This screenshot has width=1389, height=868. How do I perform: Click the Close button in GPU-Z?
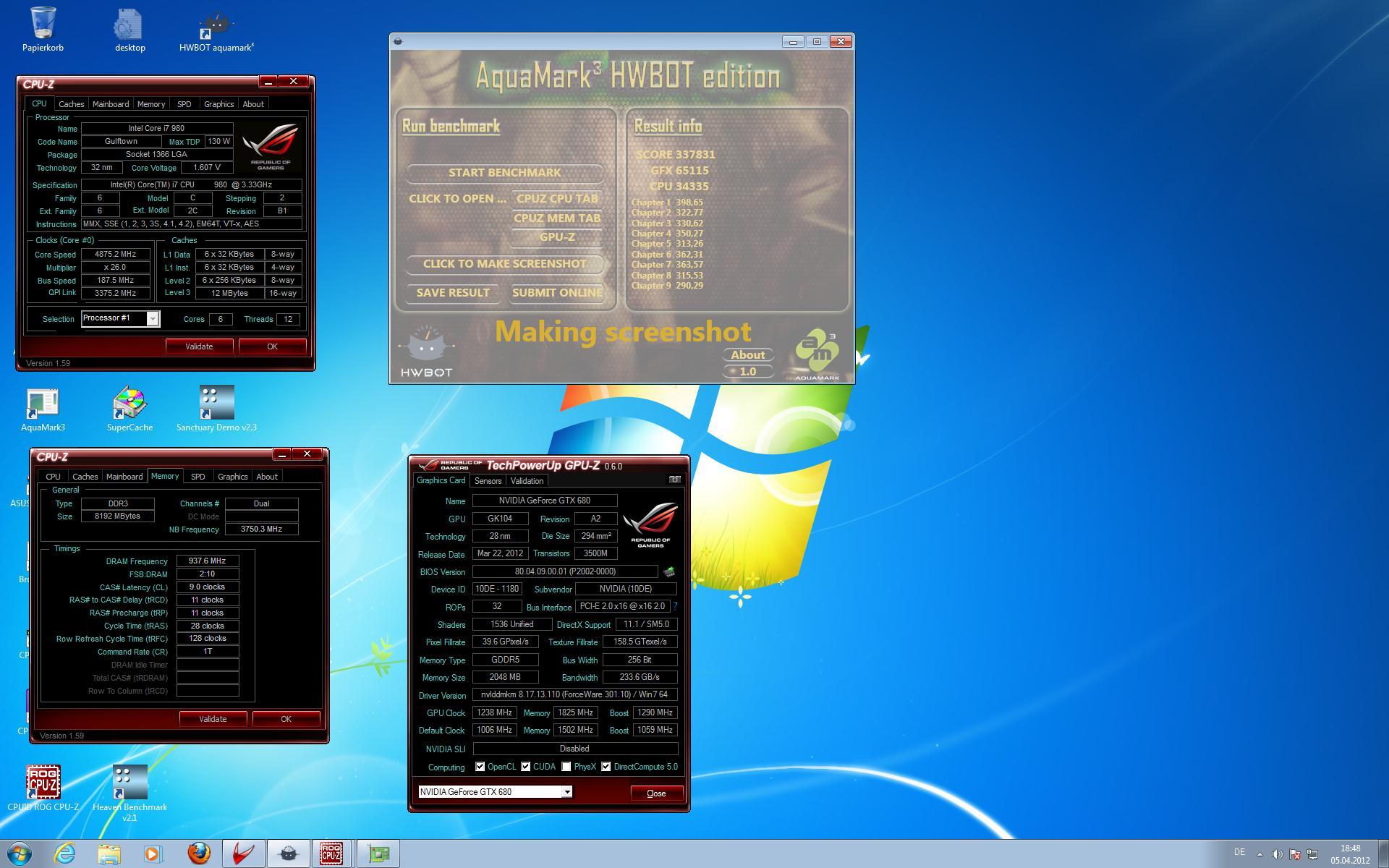(x=656, y=793)
